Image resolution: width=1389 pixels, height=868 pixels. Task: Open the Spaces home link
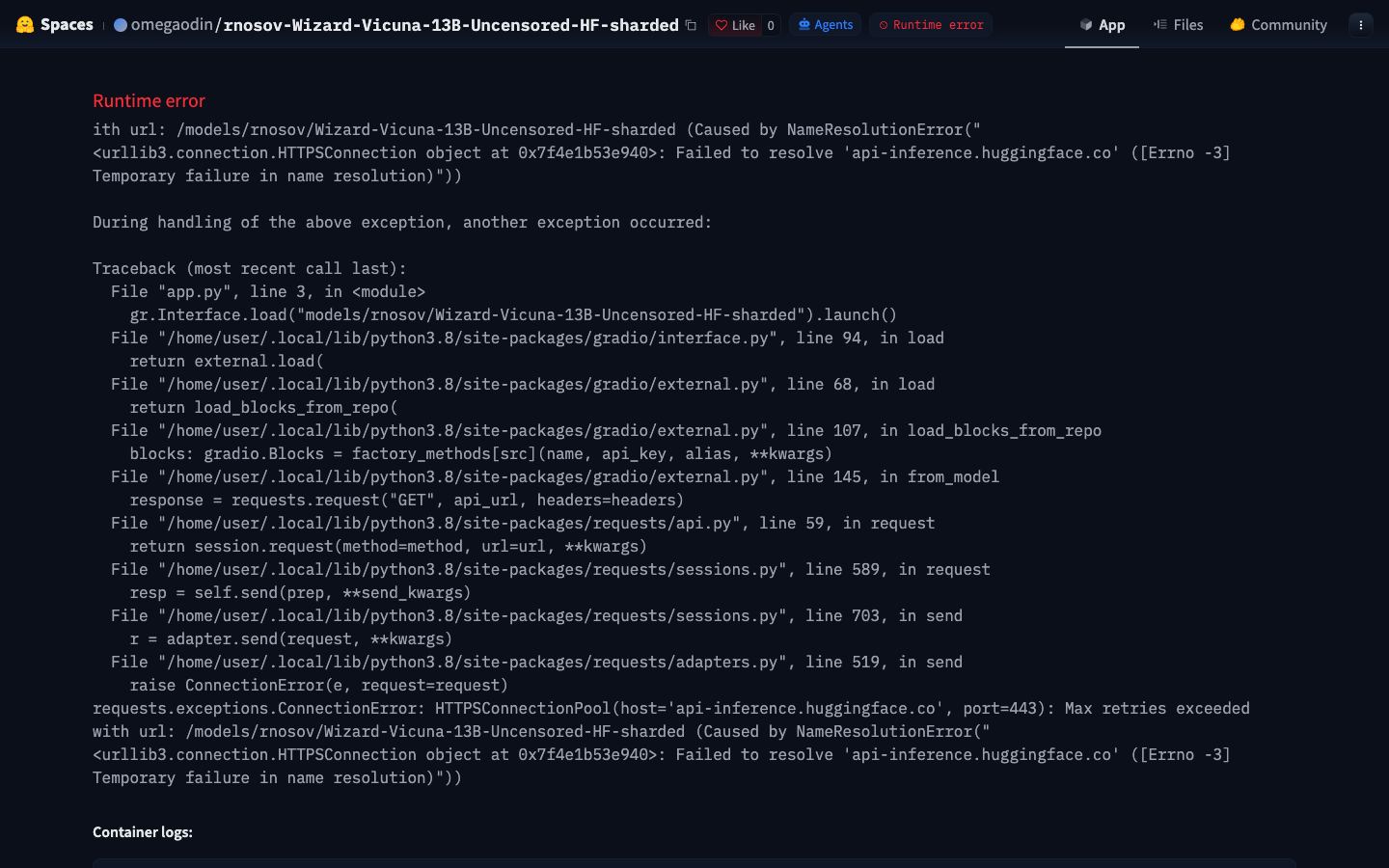point(67,25)
